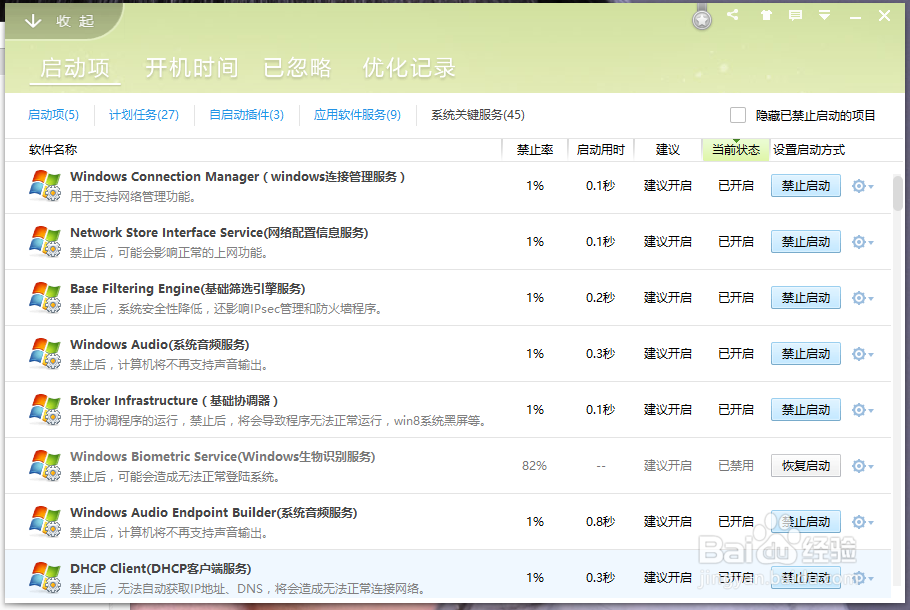Open gear settings for Base Filtering Engine

click(x=862, y=298)
